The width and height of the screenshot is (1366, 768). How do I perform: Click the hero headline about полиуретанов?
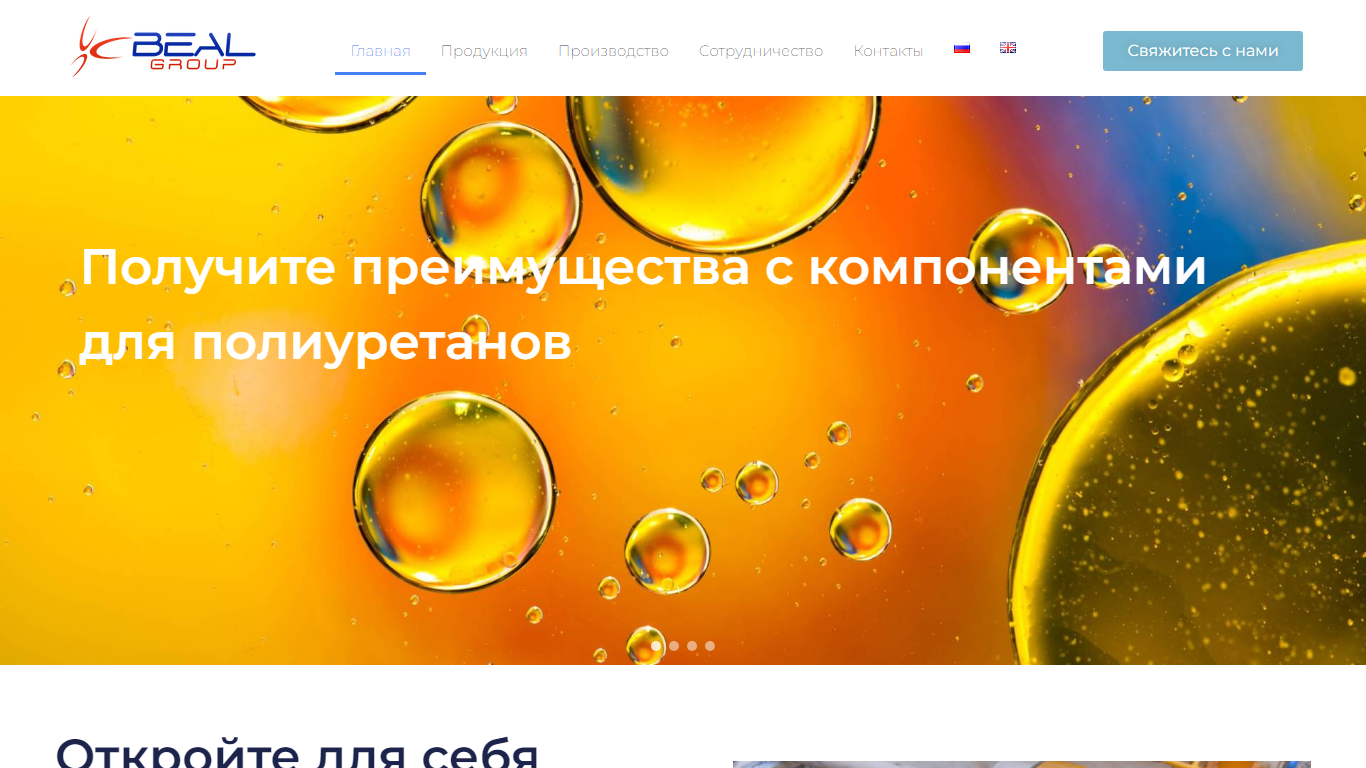(643, 305)
